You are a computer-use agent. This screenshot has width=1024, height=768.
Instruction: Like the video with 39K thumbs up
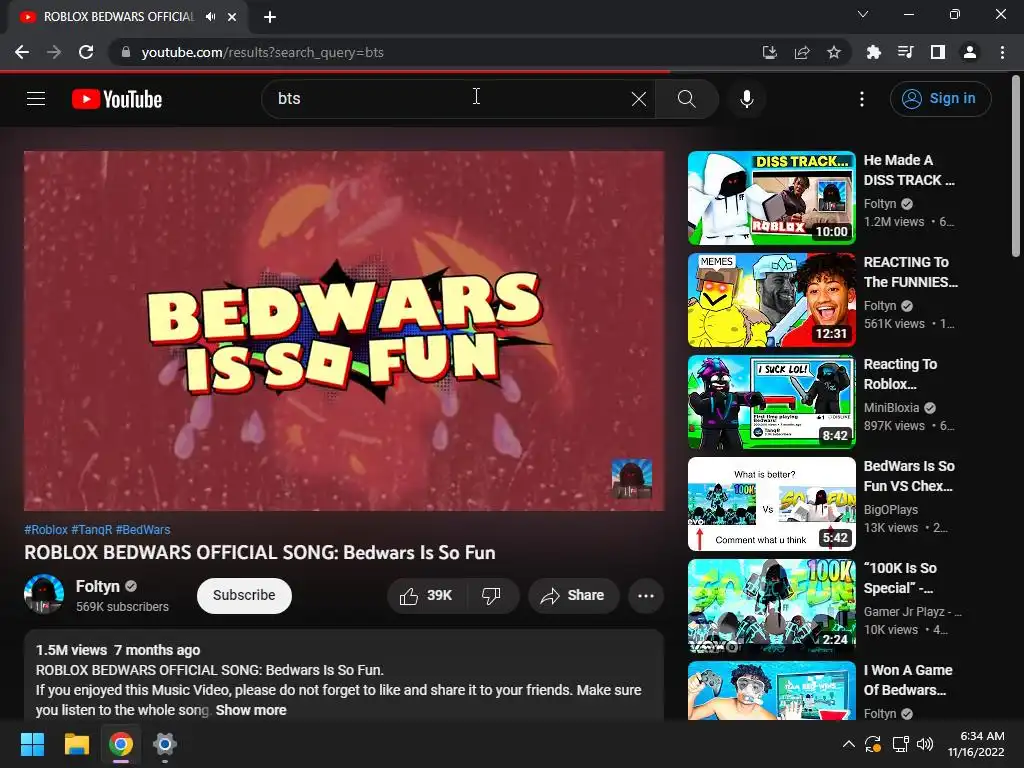[426, 596]
